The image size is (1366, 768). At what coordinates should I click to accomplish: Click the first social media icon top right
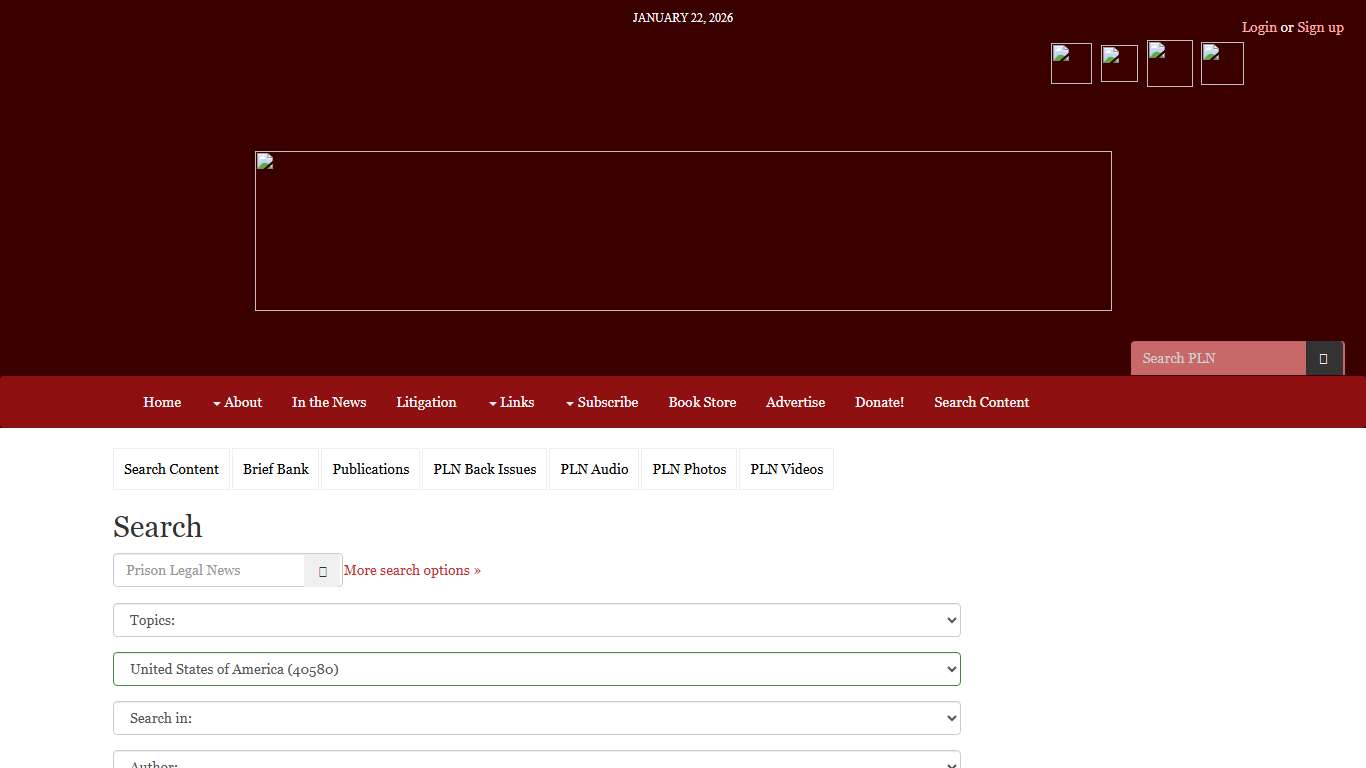click(x=1070, y=62)
